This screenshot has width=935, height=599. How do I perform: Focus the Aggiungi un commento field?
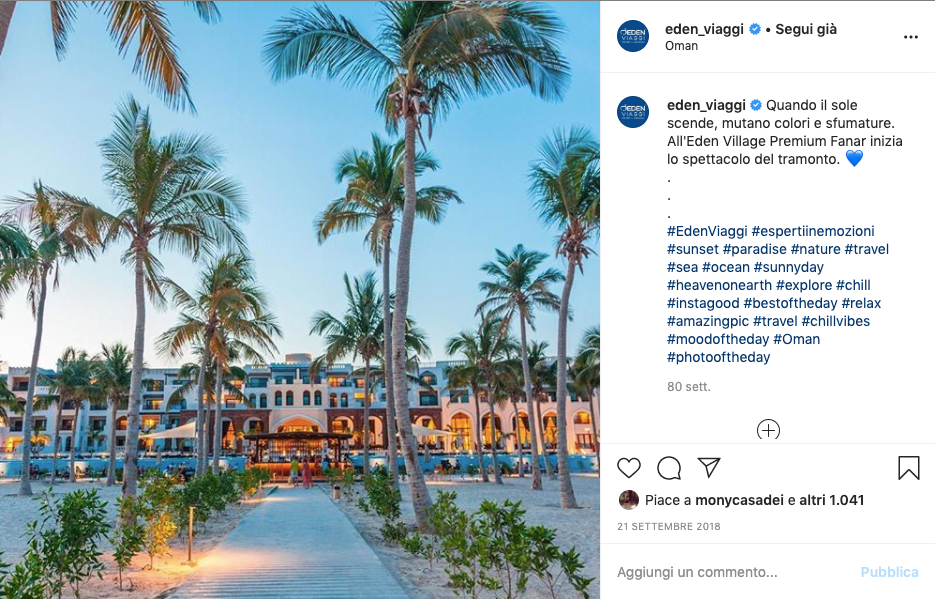click(x=733, y=572)
